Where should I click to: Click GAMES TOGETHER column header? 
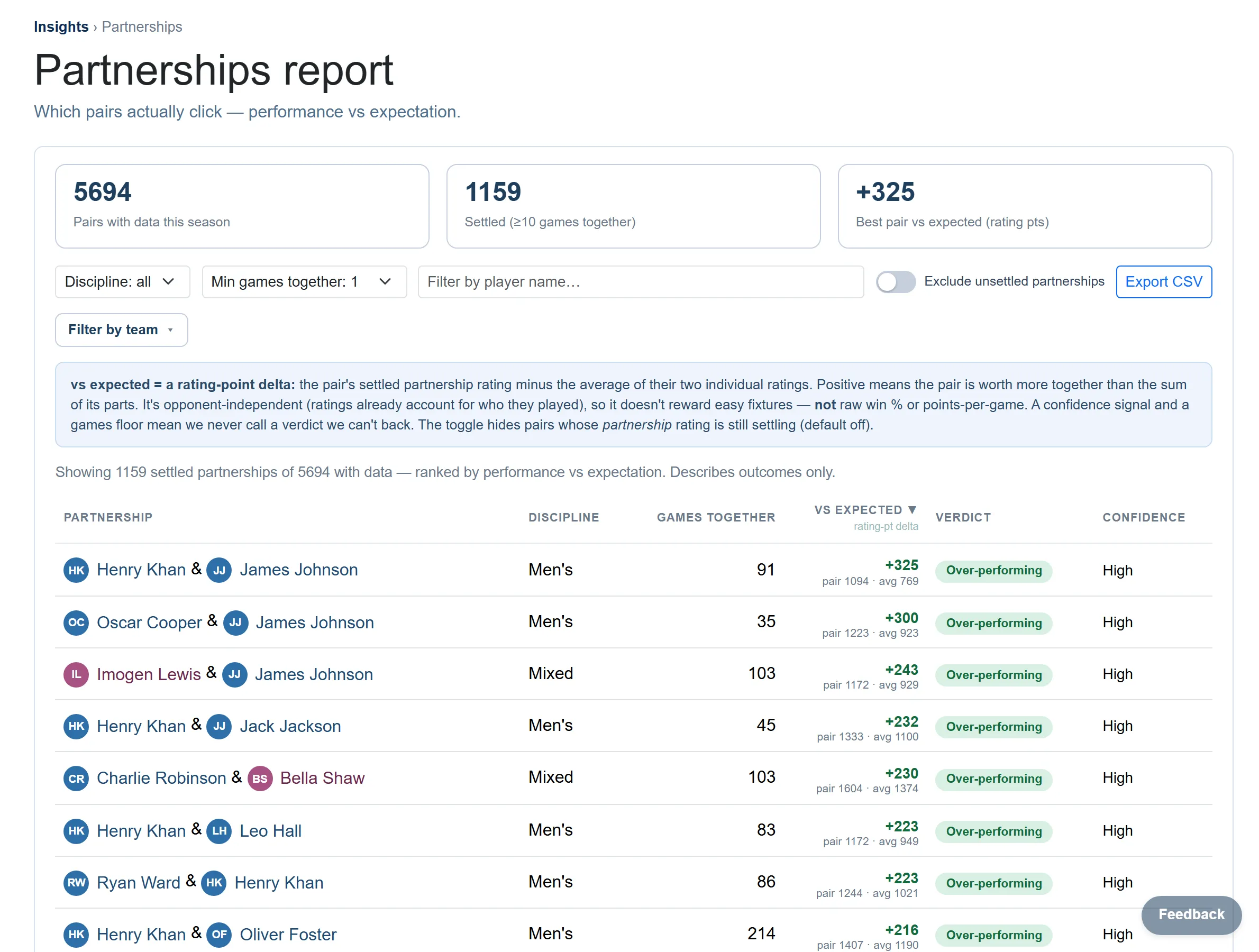pyautogui.click(x=716, y=517)
